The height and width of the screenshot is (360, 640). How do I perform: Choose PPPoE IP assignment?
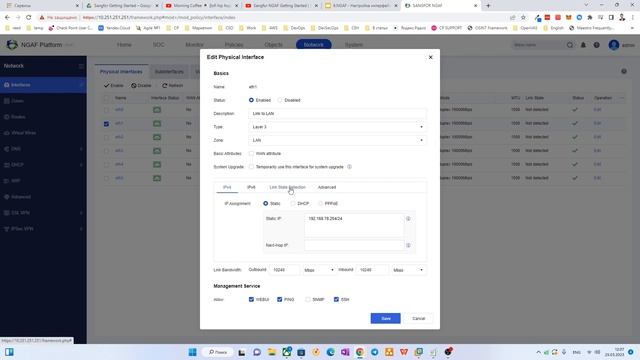320,203
